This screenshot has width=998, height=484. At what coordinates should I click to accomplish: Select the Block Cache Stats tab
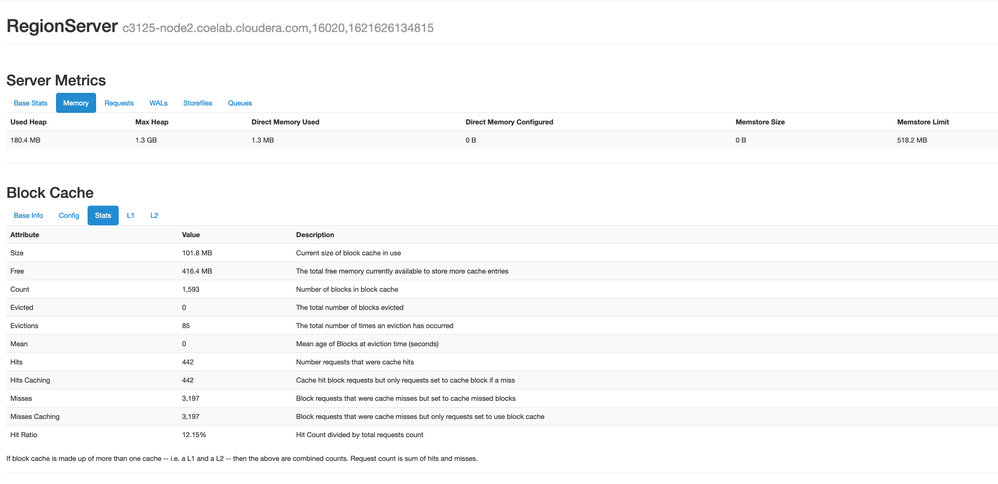103,215
